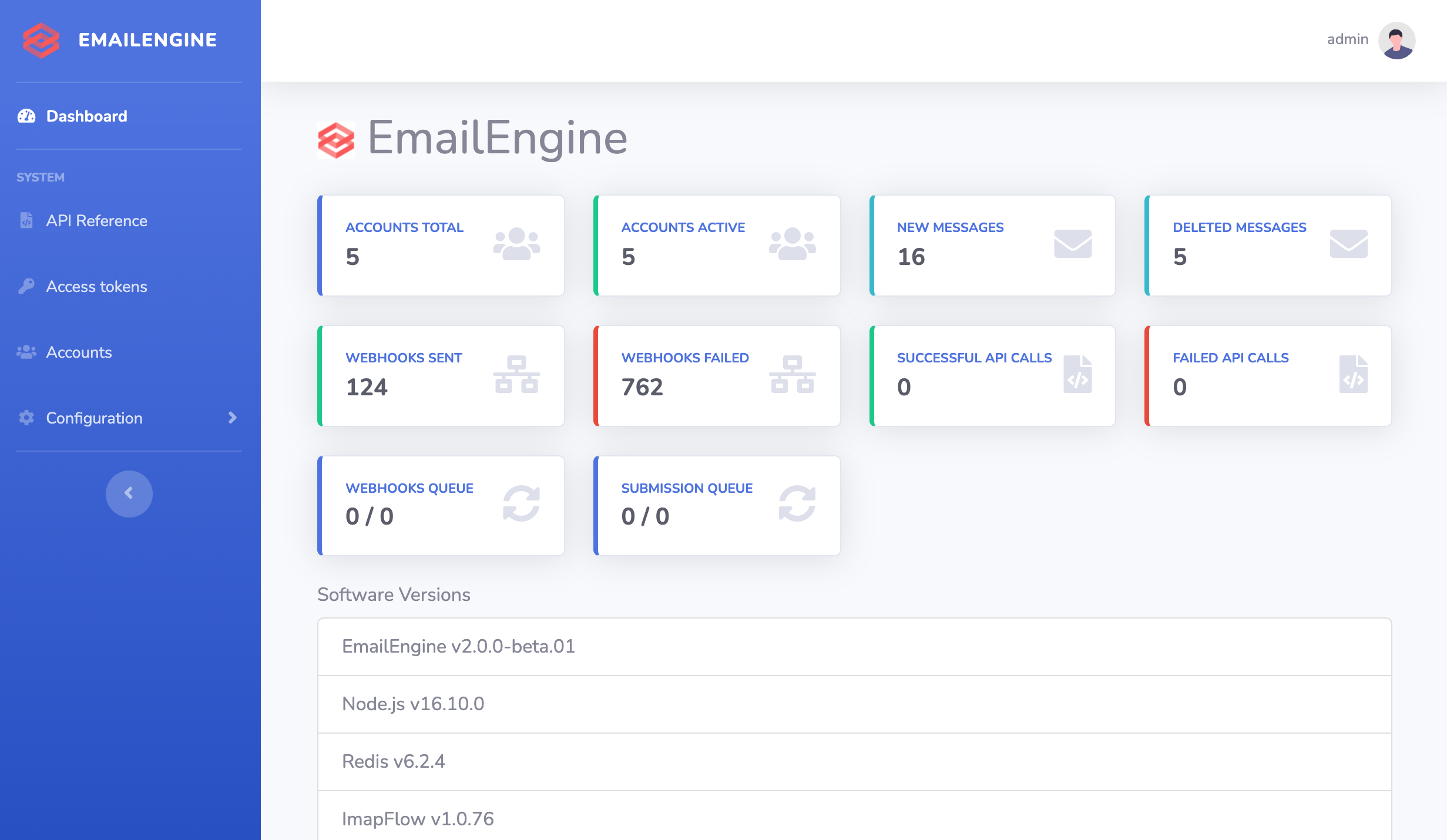Open the Configuration menu item

pos(95,418)
